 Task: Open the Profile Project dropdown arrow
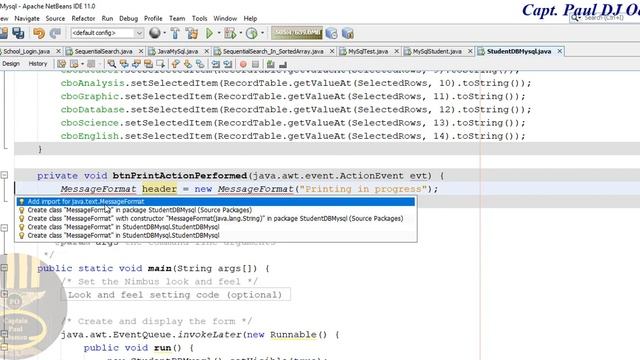pyautogui.click(x=262, y=33)
